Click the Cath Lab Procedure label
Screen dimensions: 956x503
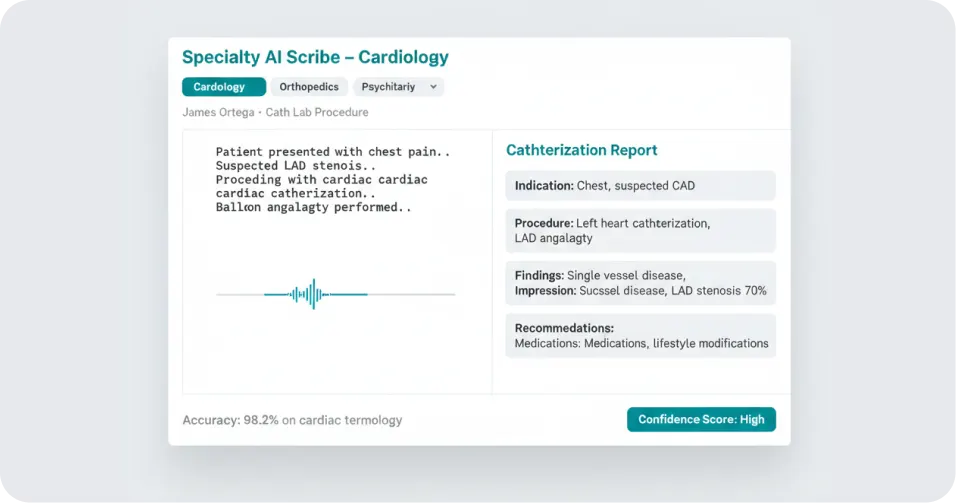pyautogui.click(x=316, y=112)
